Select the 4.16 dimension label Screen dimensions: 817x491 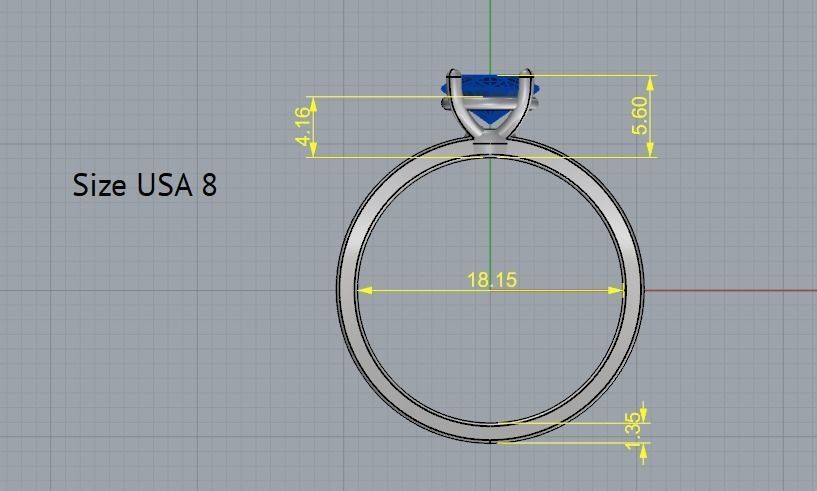303,126
